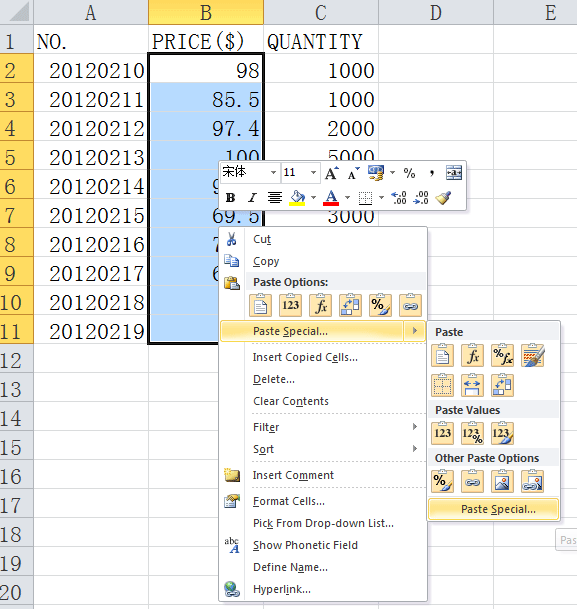577x609 pixels.
Task: Click Grow Font in mini toolbar
Action: 332,173
